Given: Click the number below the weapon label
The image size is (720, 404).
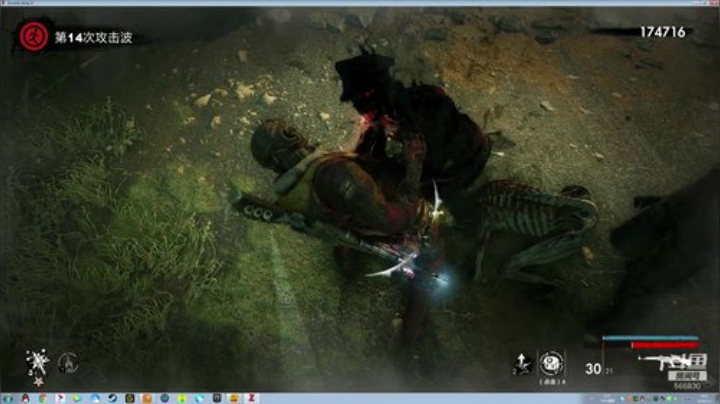Looking at the screenshot, I should click(687, 387).
